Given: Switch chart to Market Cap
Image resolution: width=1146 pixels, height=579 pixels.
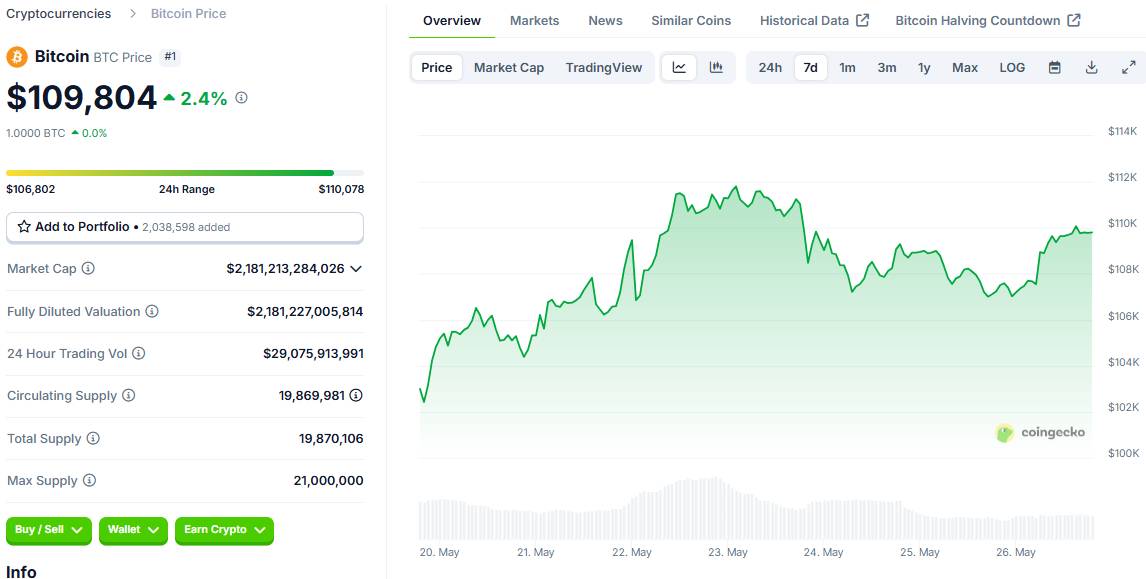Looking at the screenshot, I should 509,67.
